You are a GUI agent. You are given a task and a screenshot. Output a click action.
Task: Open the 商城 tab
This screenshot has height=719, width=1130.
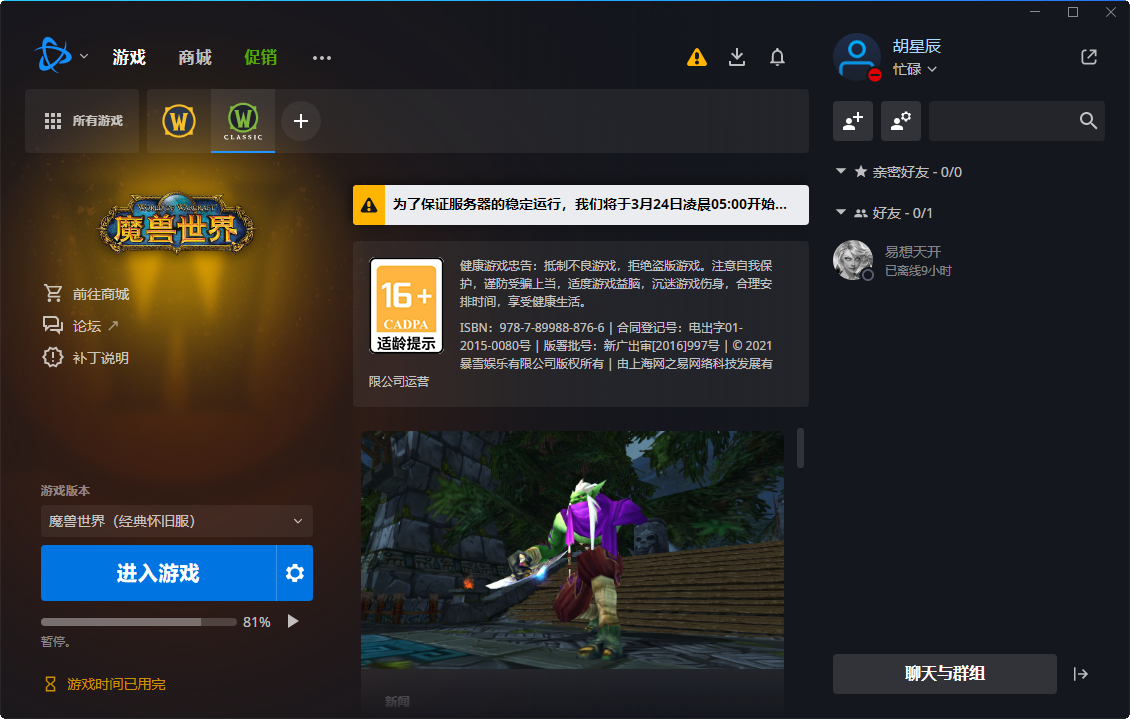(195, 57)
